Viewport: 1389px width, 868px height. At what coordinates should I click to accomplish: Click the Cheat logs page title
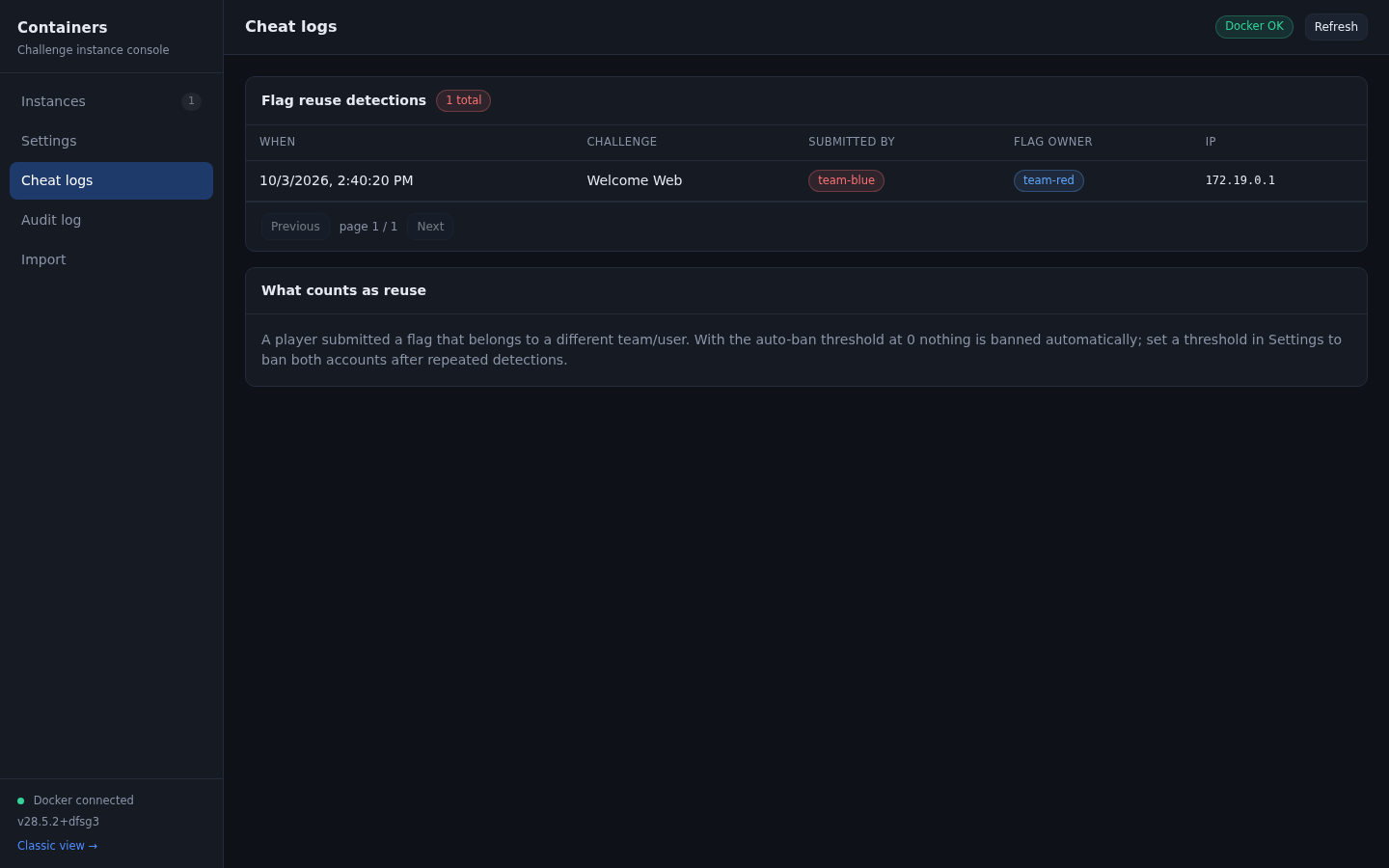pos(291,27)
